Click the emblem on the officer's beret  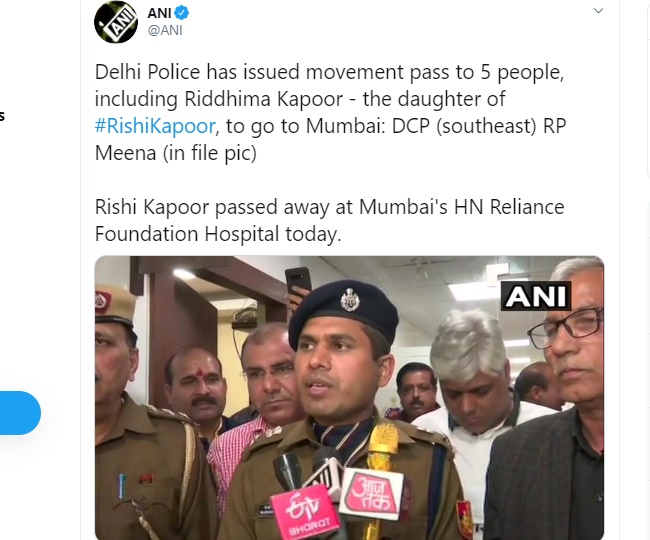(x=350, y=300)
